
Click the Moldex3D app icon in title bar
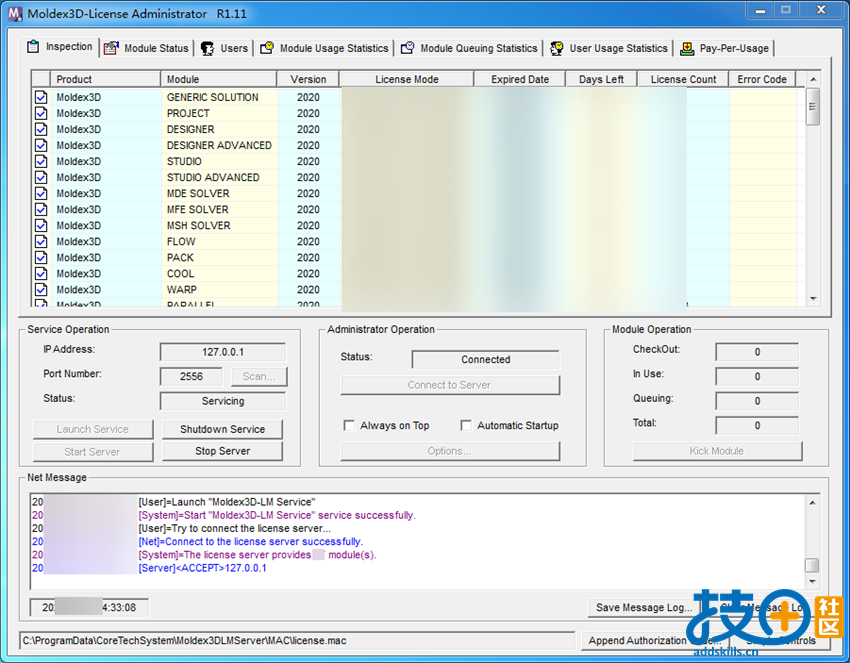tap(15, 14)
